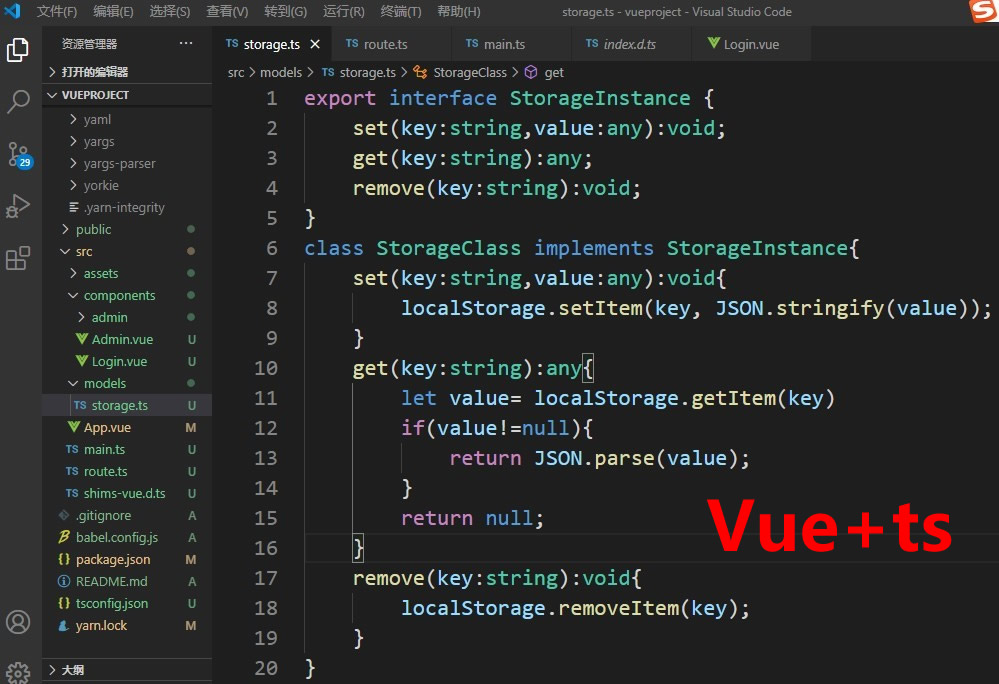Open the Run and Debug view
This screenshot has width=999, height=684.
[18, 206]
